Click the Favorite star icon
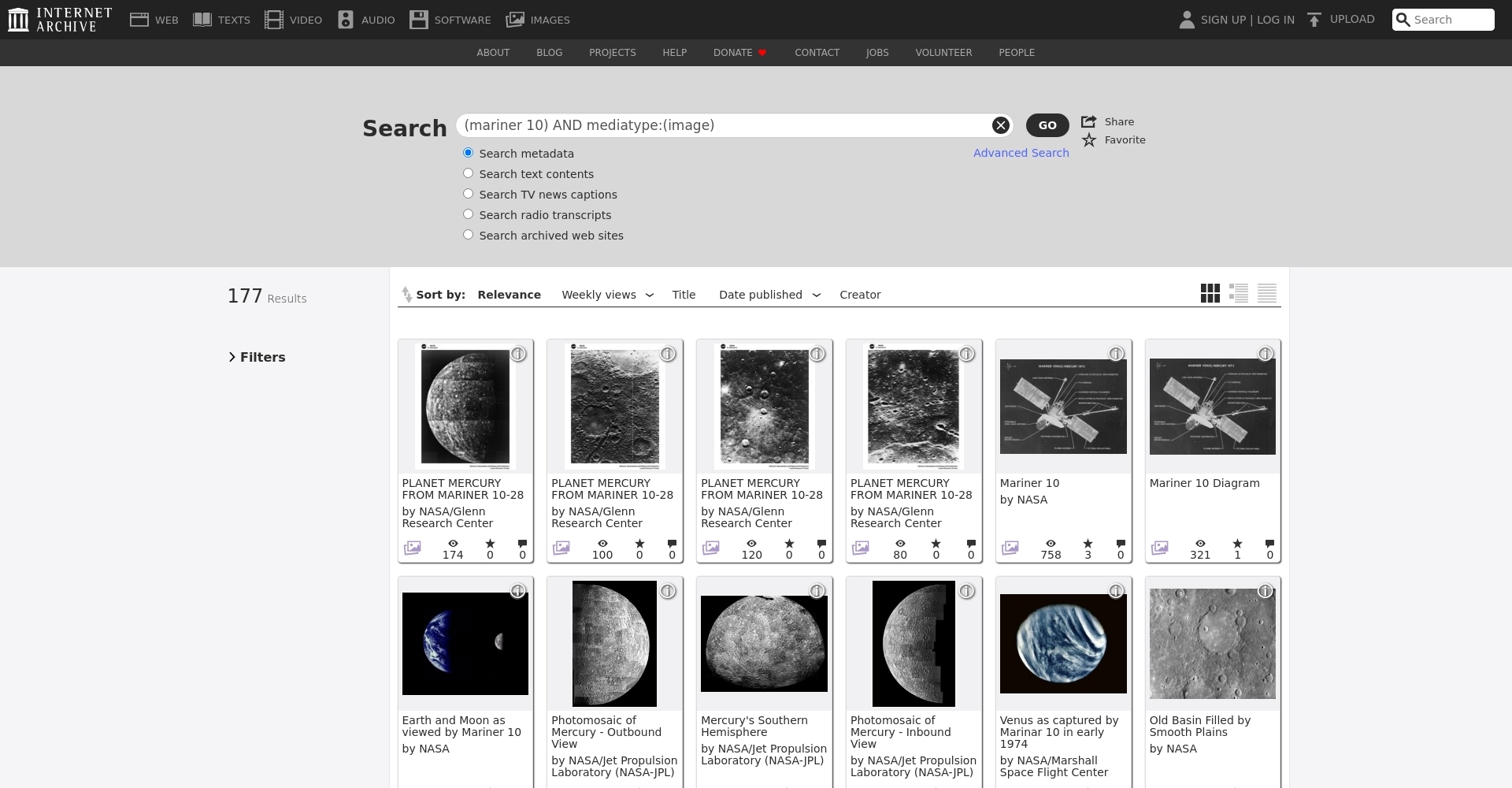Screen dimensions: 1512x788 (x=1089, y=140)
